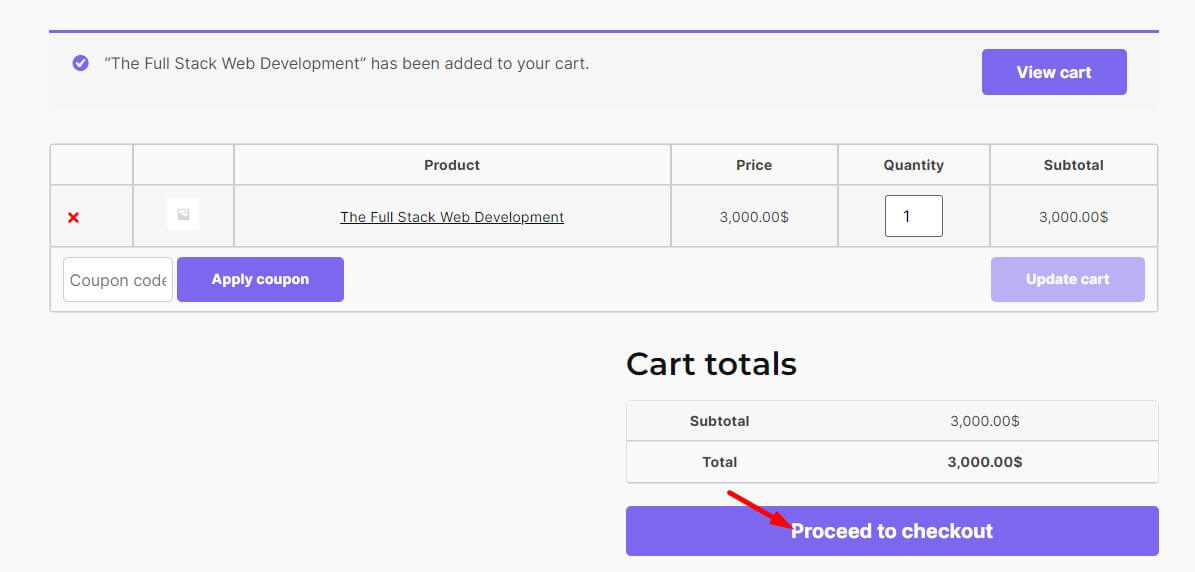
Task: Proceed to checkout
Action: click(892, 531)
